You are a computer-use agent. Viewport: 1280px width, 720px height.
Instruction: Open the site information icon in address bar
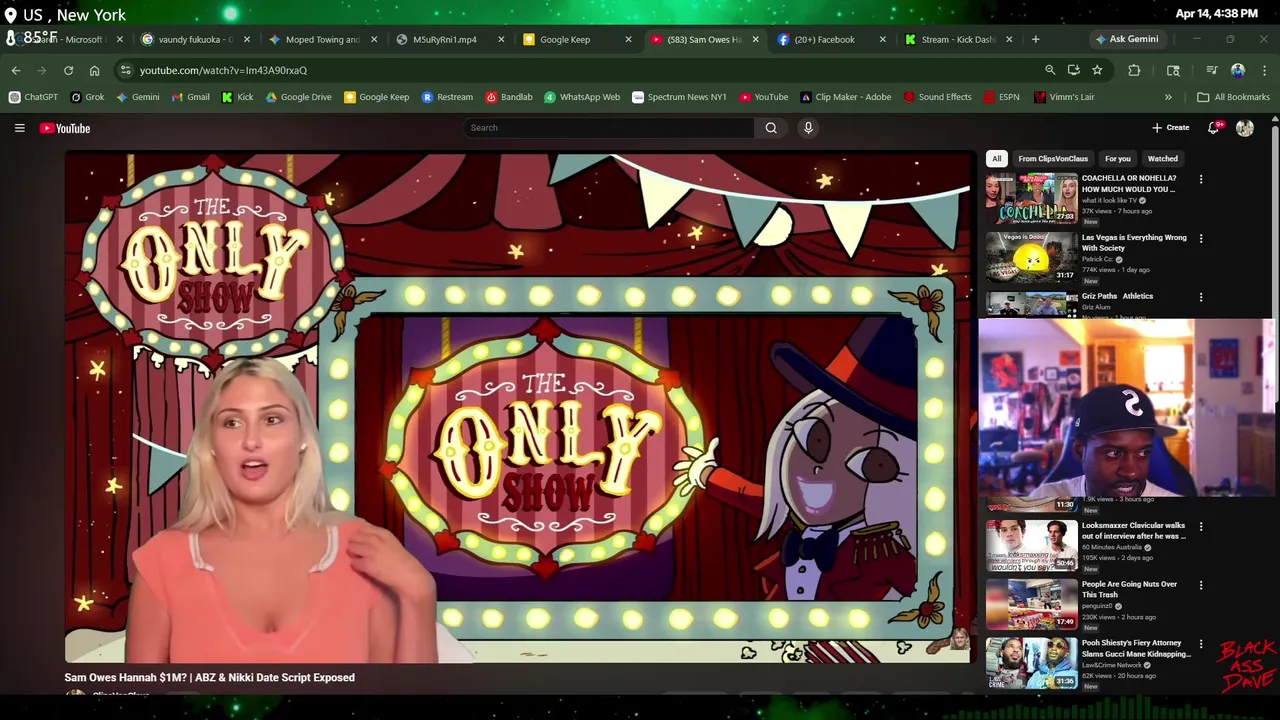pyautogui.click(x=124, y=70)
